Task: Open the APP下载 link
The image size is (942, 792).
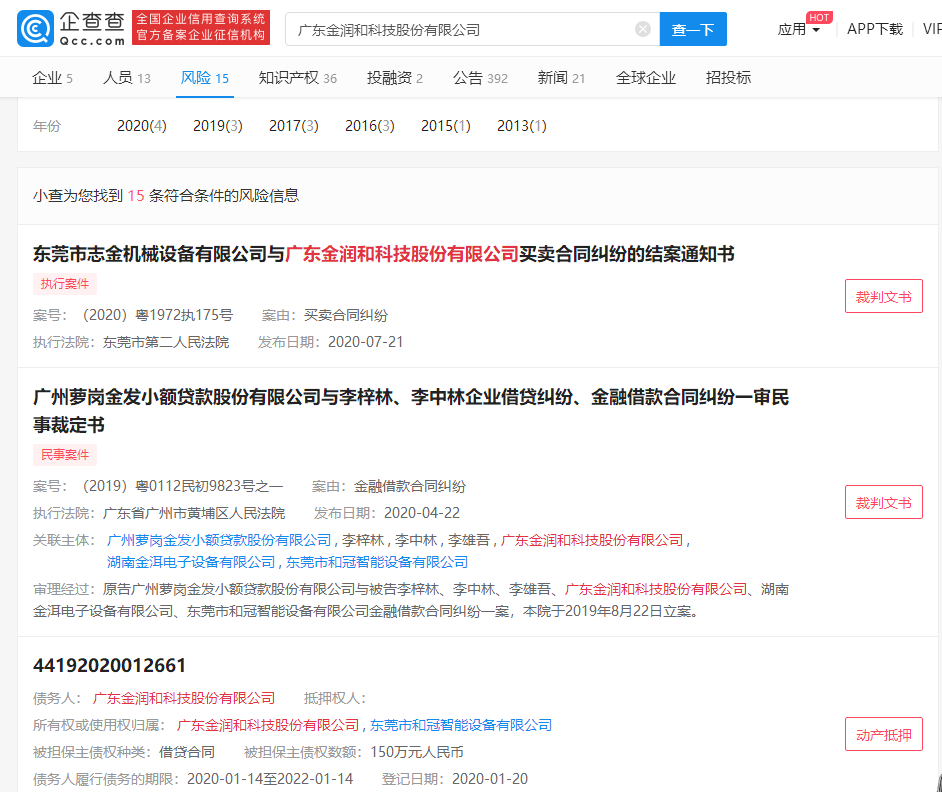Action: coord(875,29)
